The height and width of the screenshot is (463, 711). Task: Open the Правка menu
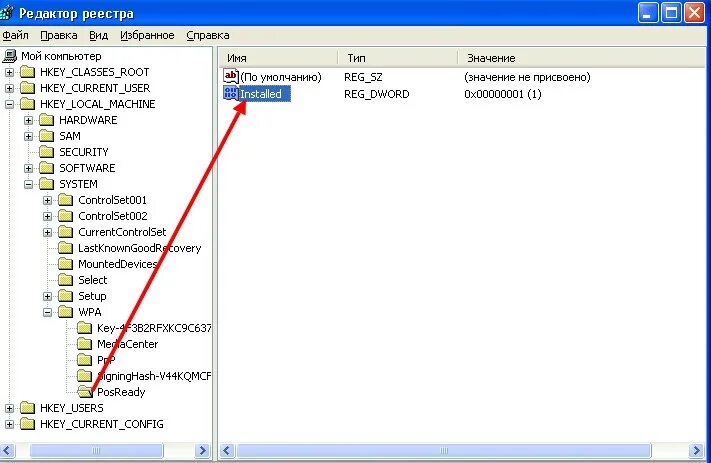pyautogui.click(x=58, y=35)
